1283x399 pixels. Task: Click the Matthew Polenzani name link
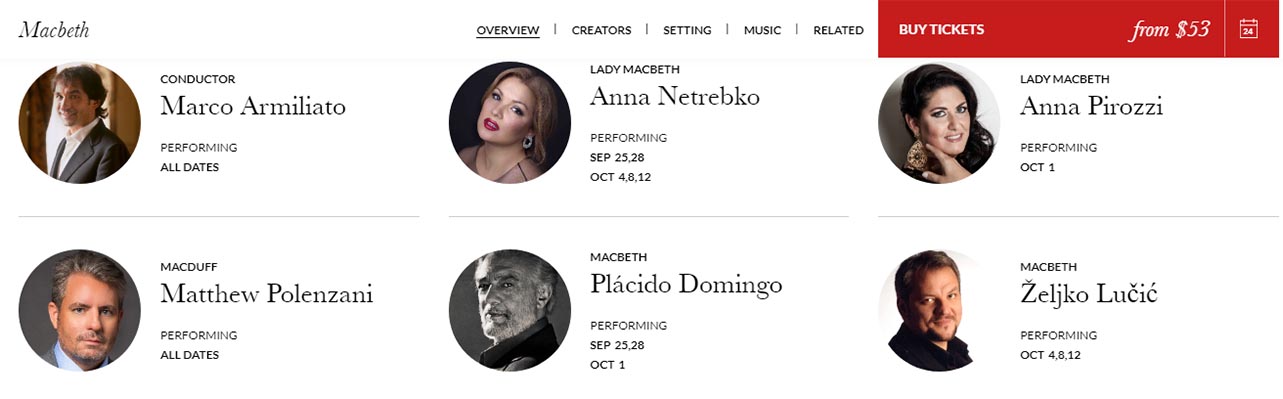pyautogui.click(x=266, y=294)
